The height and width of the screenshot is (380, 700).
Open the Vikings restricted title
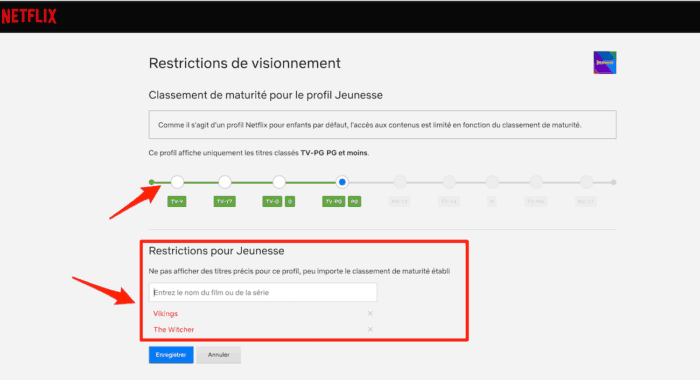pyautogui.click(x=165, y=313)
